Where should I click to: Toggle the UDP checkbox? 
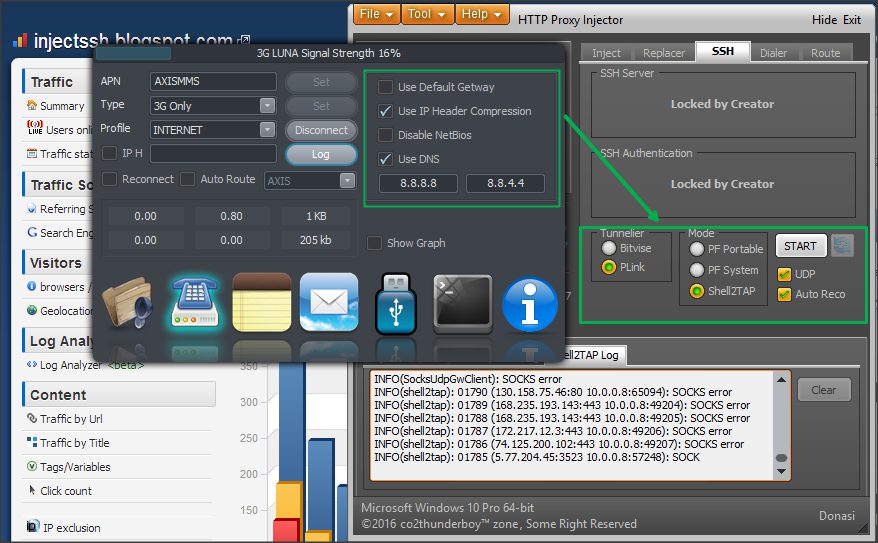[x=784, y=274]
